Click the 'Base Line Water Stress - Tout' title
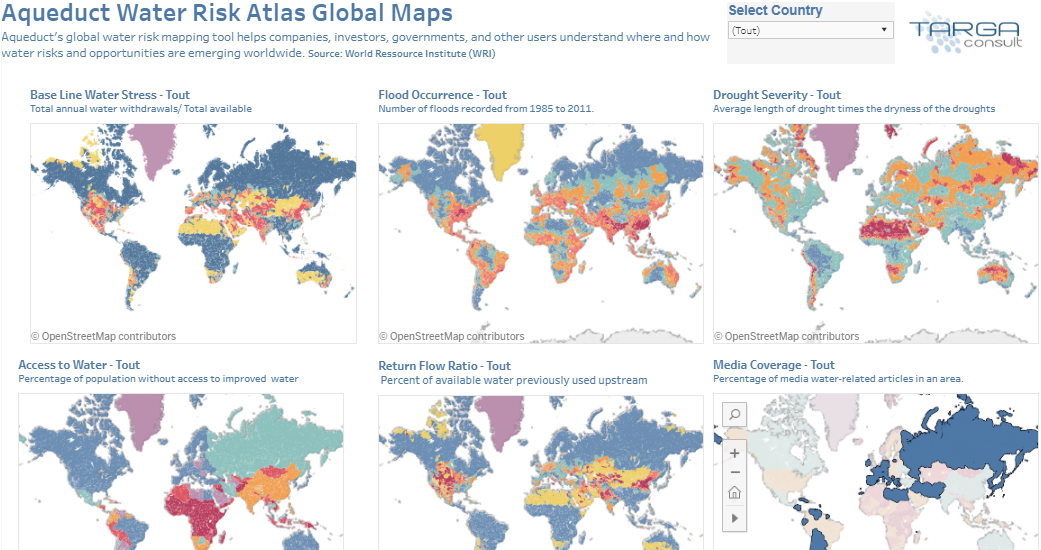1041x550 pixels. pos(110,95)
